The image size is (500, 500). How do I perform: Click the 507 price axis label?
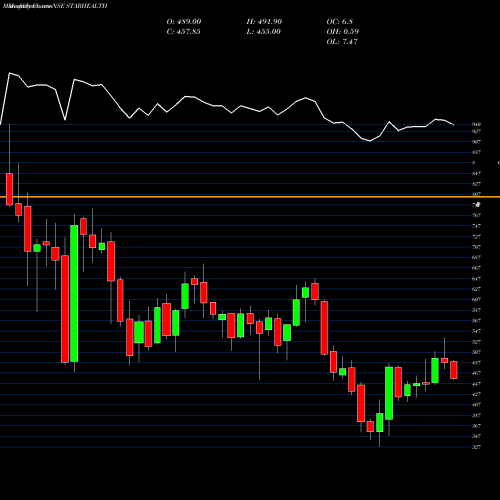[x=476, y=352]
